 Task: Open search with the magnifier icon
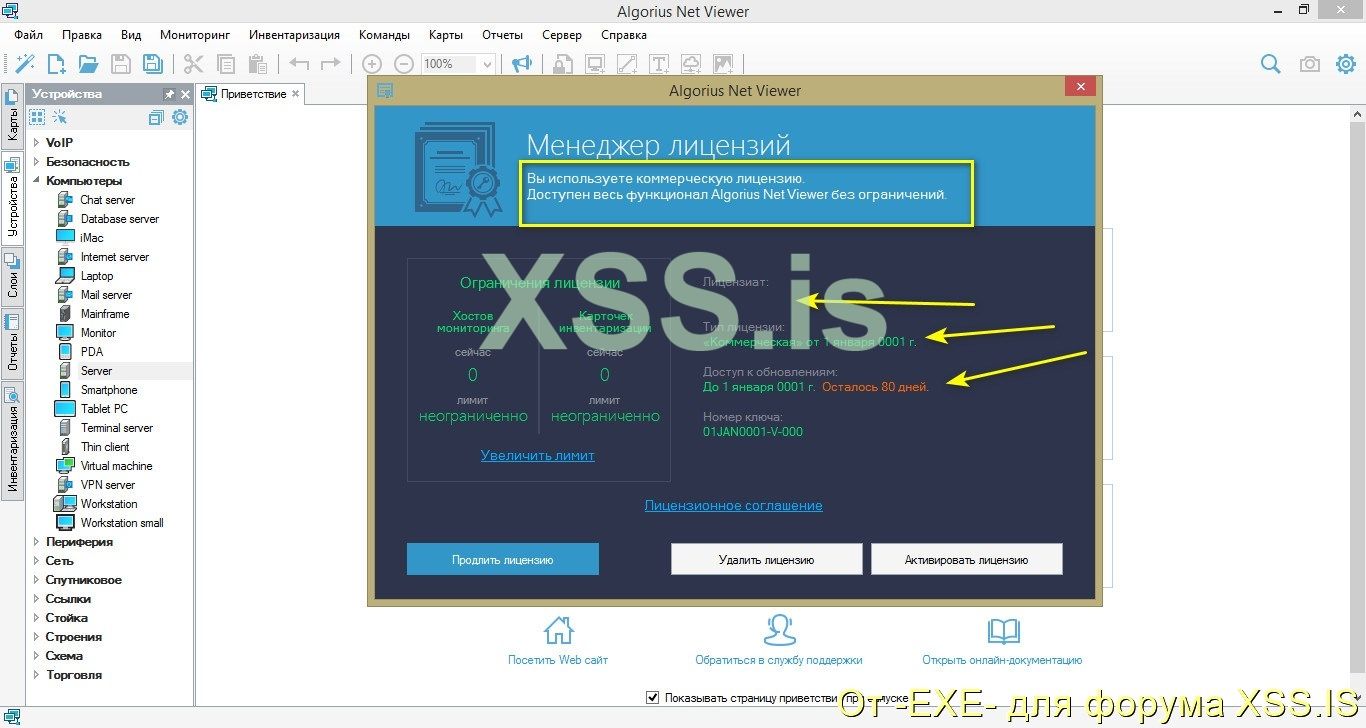tap(1270, 64)
